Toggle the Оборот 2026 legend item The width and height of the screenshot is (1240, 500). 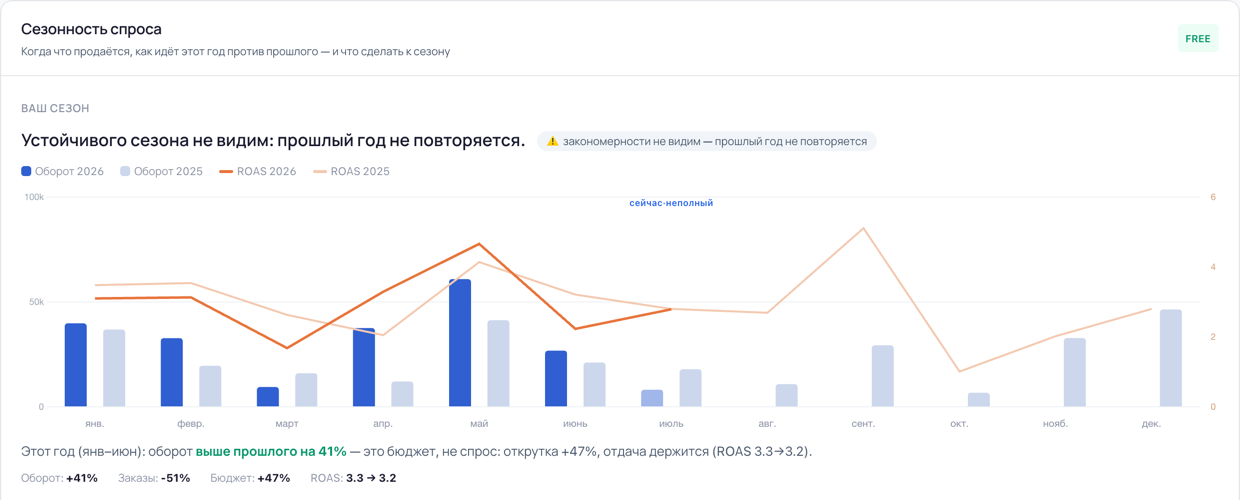[63, 171]
